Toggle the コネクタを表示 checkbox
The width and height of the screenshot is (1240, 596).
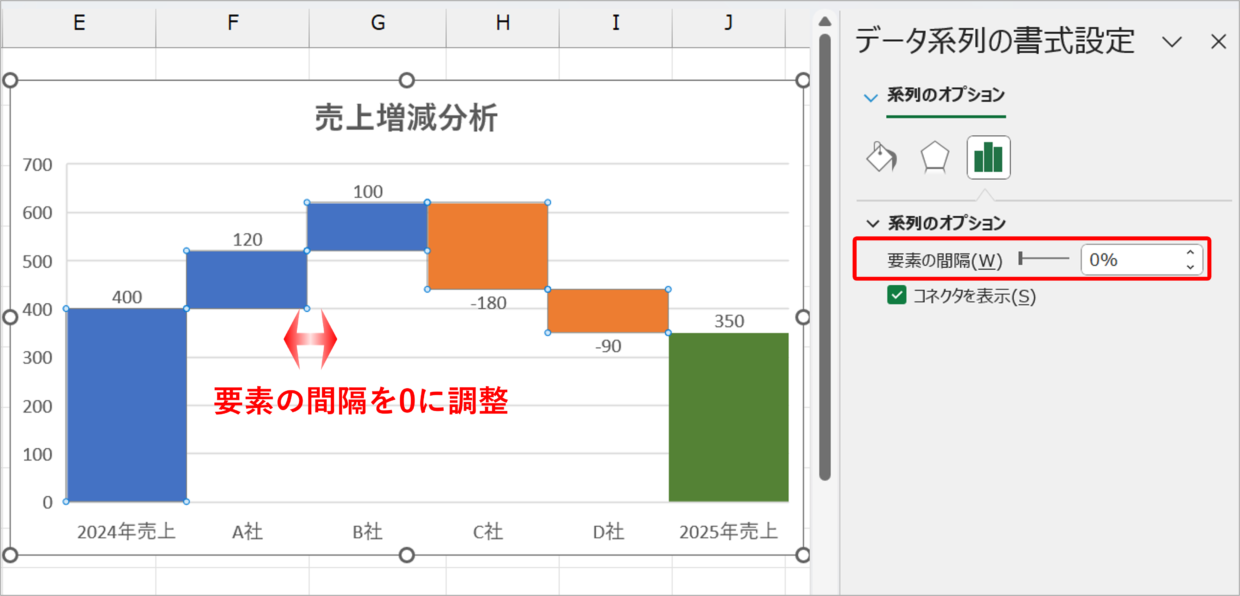[x=896, y=295]
